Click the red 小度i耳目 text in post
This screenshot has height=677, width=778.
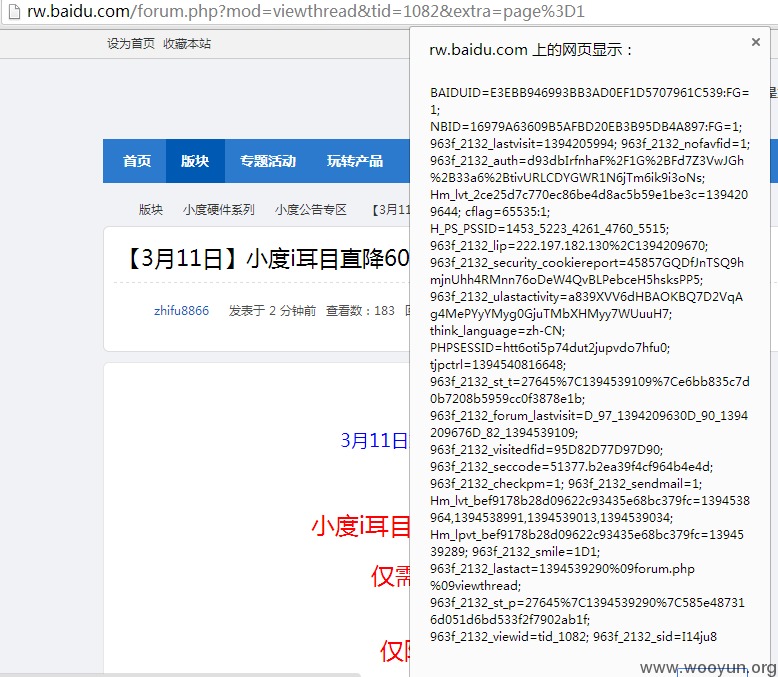361,526
